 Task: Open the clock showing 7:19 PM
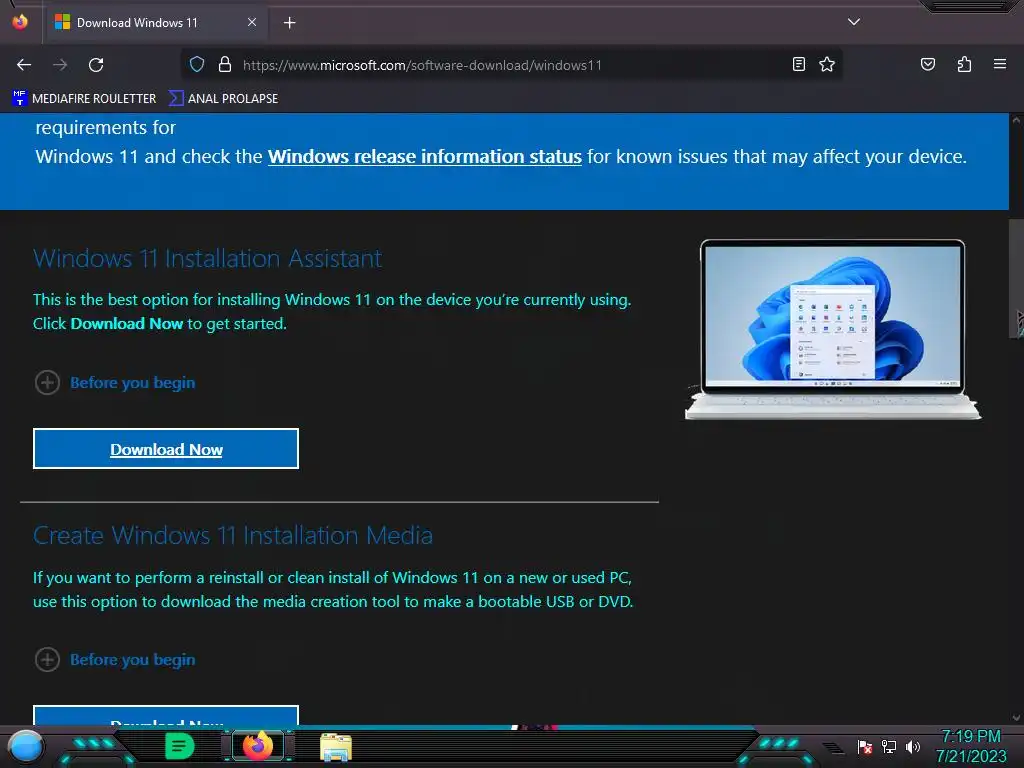[x=971, y=746]
